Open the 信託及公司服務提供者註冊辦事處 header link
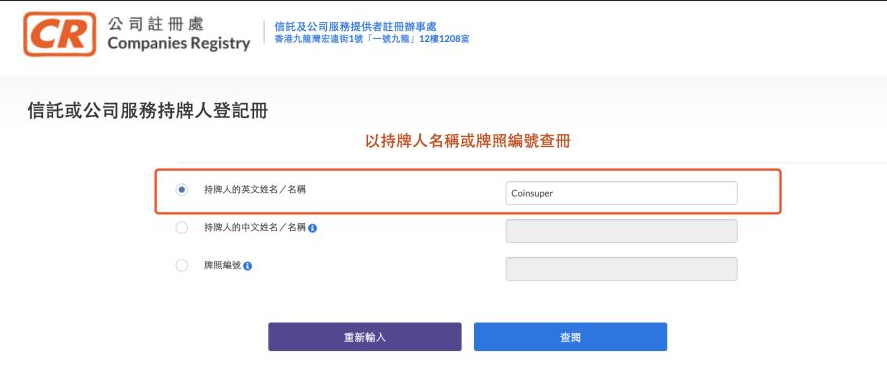This screenshot has width=887, height=383. [x=355, y=27]
